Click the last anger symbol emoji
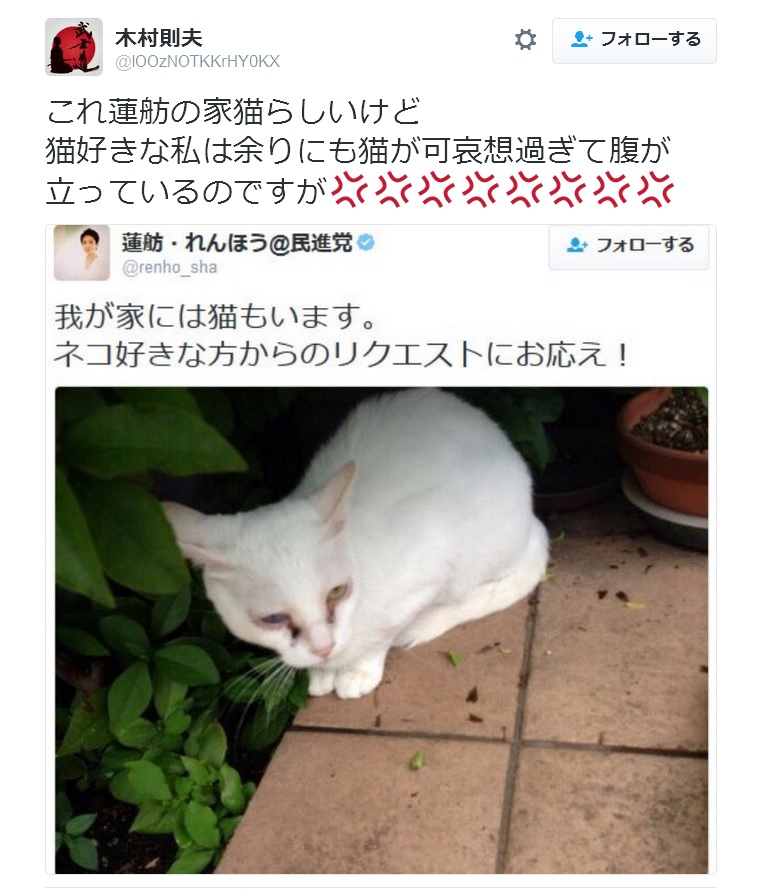The width and height of the screenshot is (762, 889). pyautogui.click(x=655, y=190)
